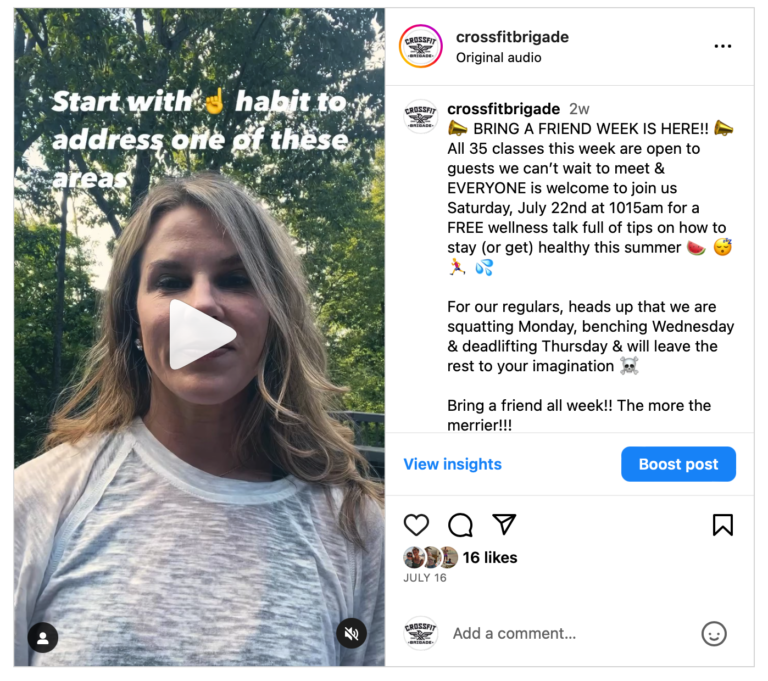Viewport: 768px width, 681px height.
Task: View the crossfitbrigade story avatar ring
Action: (x=421, y=46)
